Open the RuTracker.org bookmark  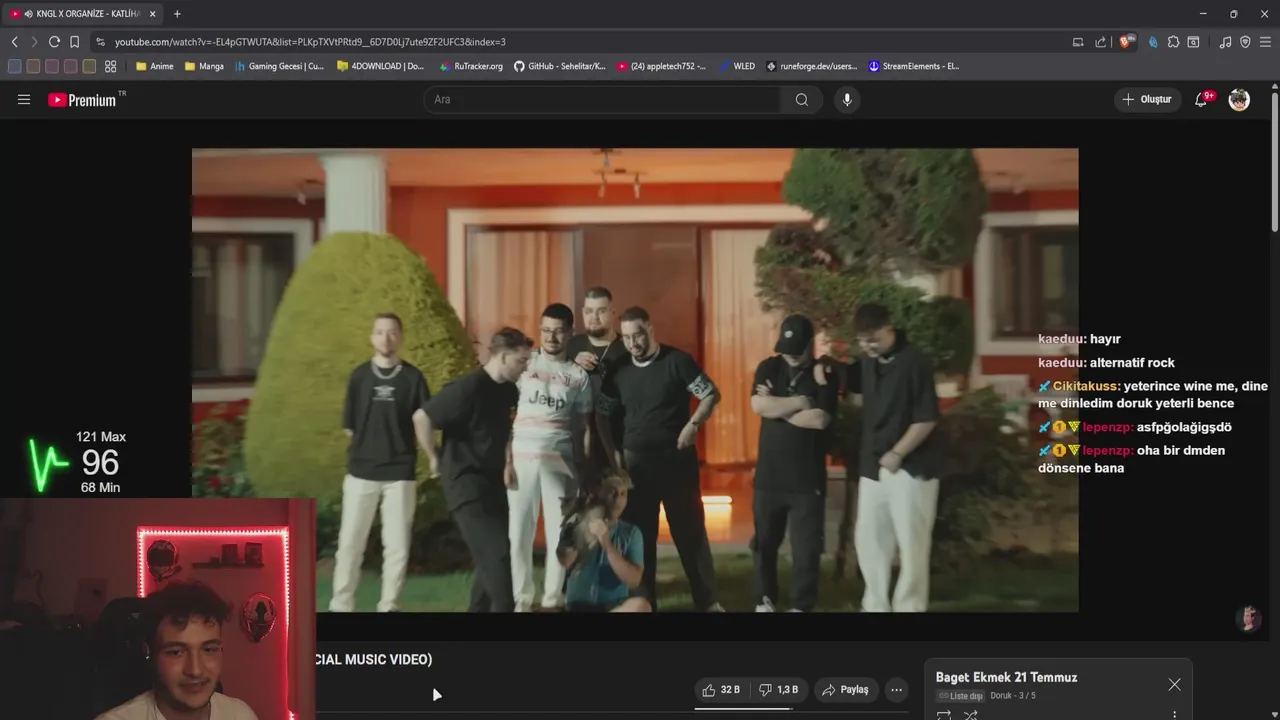pos(470,66)
